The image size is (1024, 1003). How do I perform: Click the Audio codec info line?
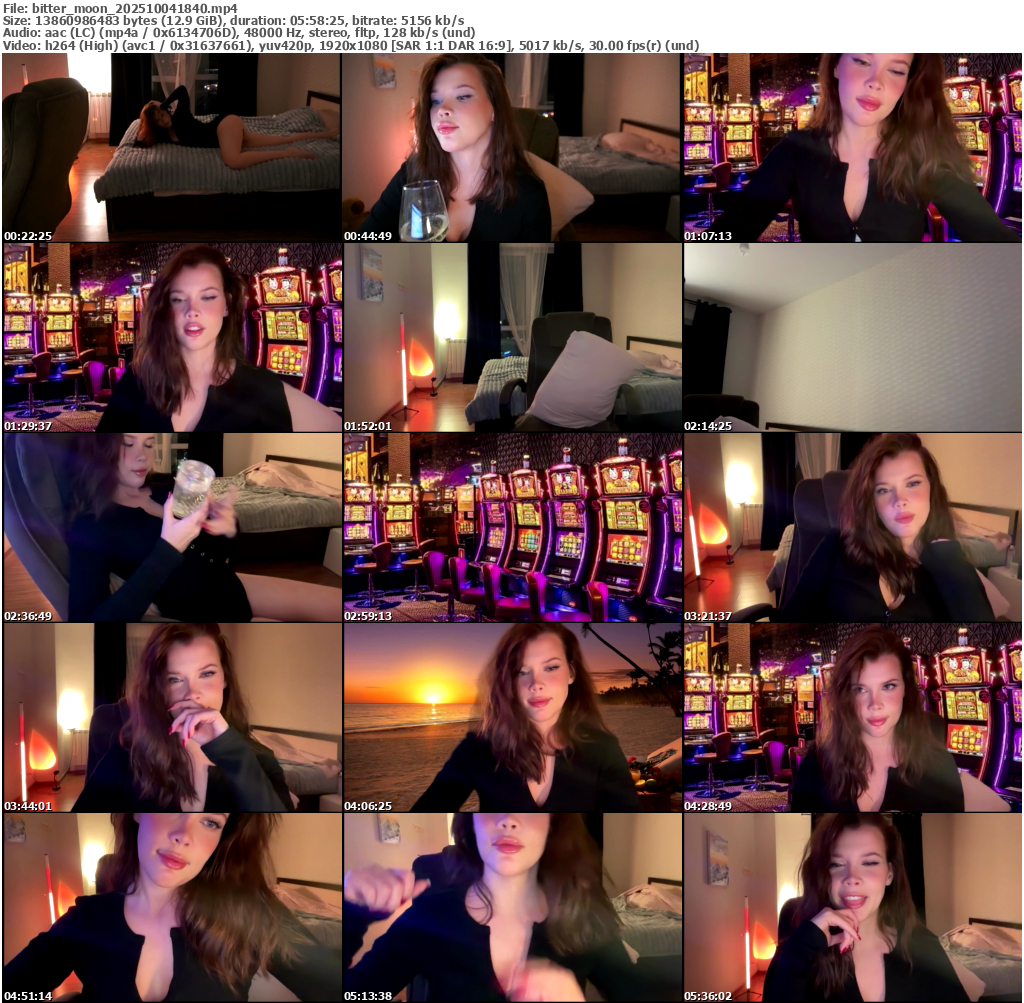click(239, 33)
